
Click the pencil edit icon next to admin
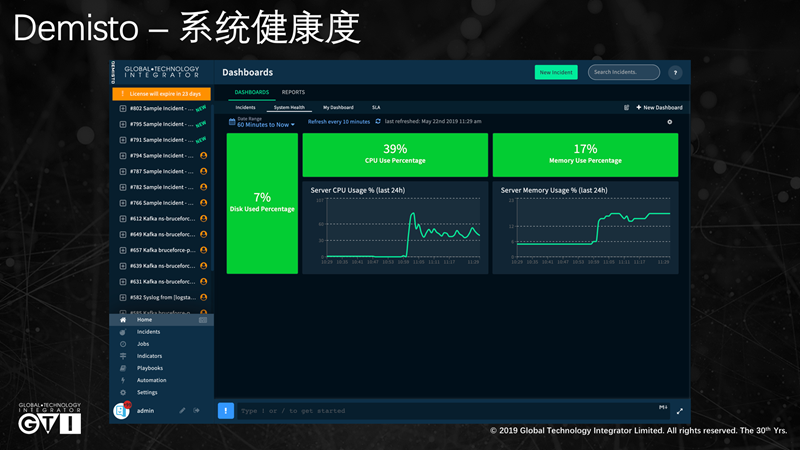pyautogui.click(x=182, y=410)
